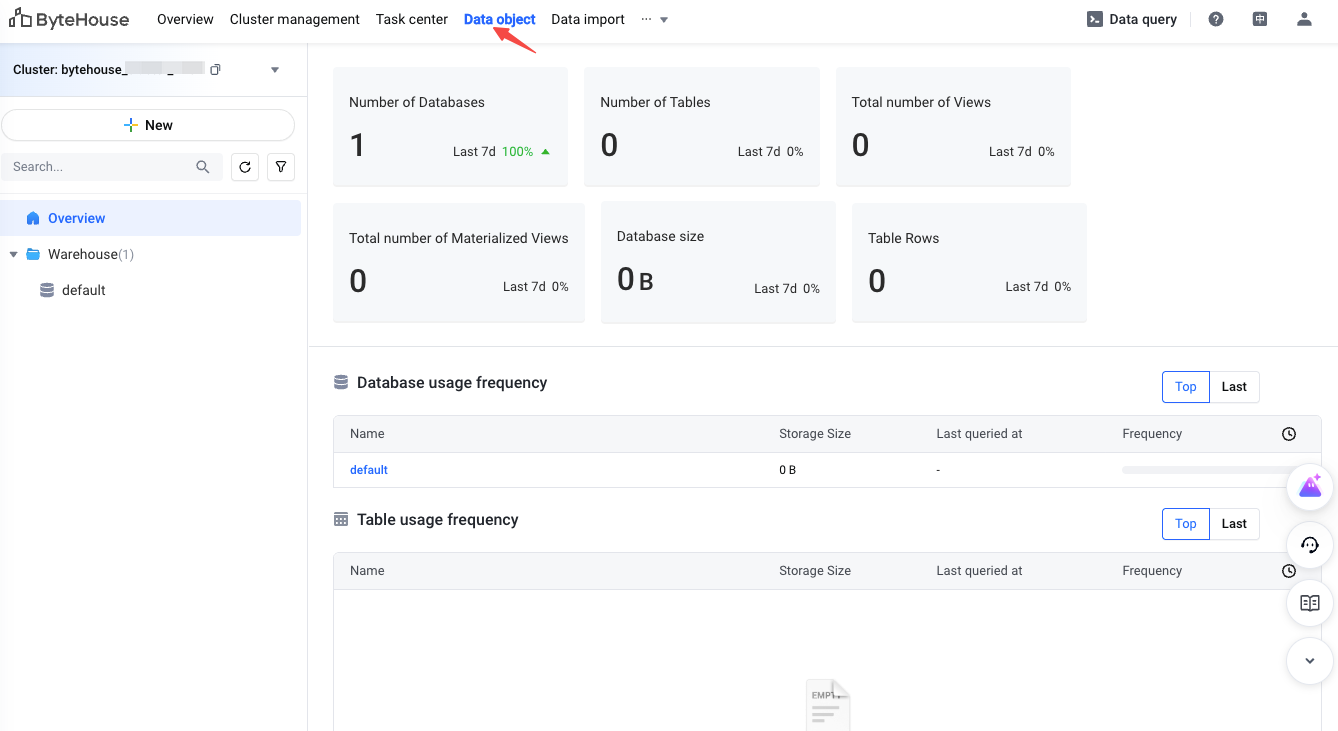Go to Cluster management tab
This screenshot has width=1338, height=731.
point(294,19)
